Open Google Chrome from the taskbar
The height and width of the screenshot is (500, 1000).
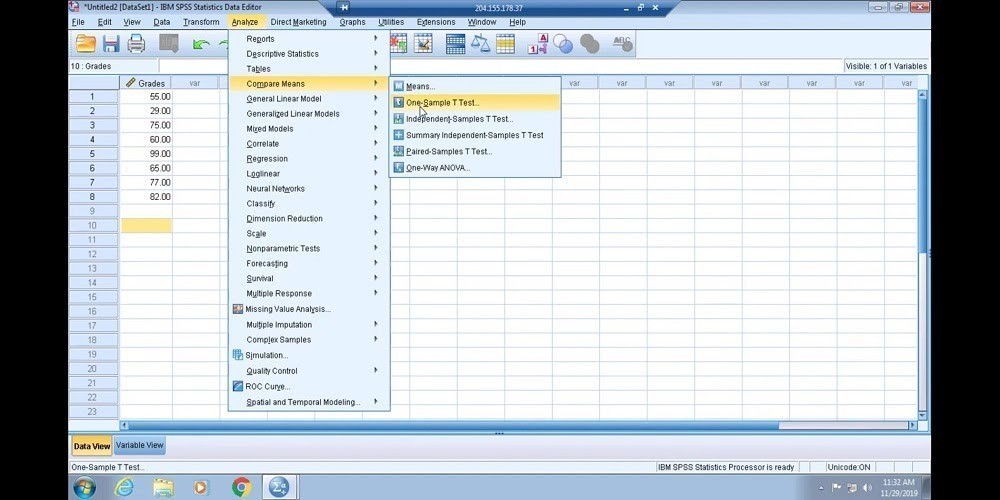click(x=241, y=487)
